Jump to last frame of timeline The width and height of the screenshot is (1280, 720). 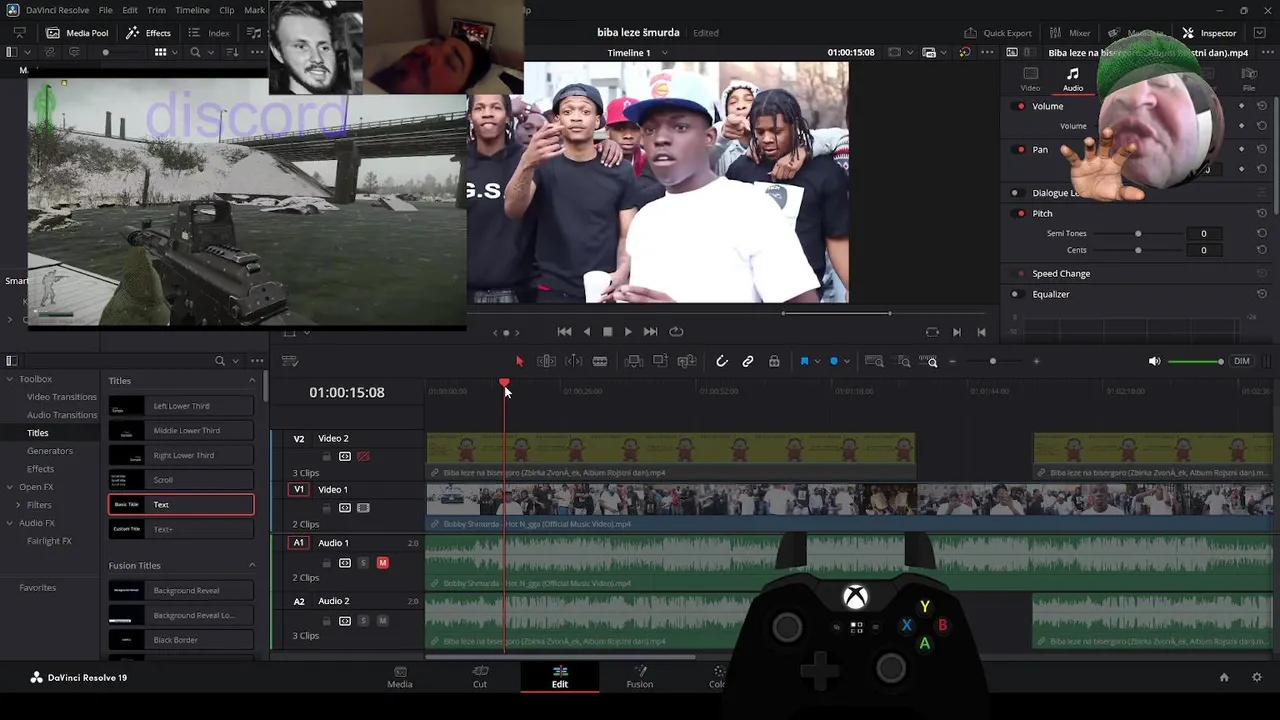coord(650,332)
